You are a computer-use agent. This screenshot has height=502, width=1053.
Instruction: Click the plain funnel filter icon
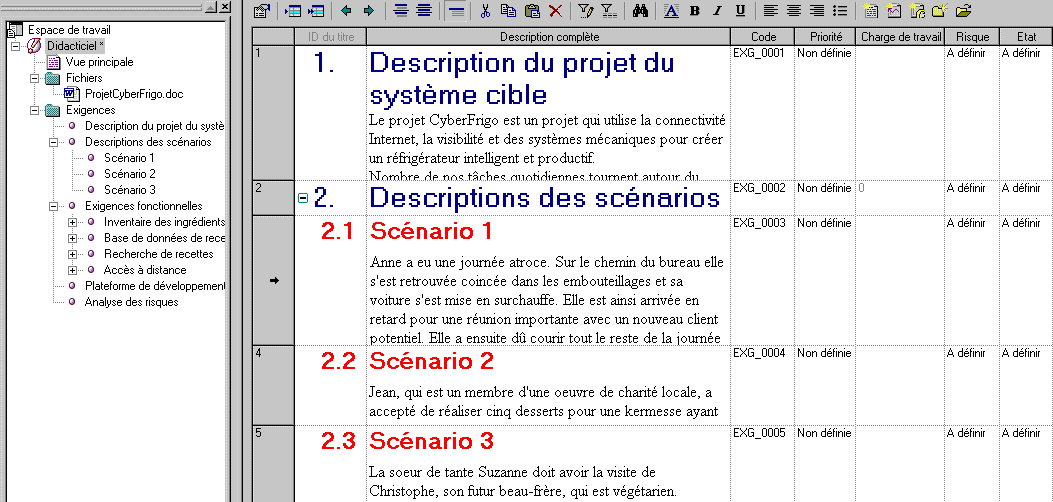coord(608,10)
